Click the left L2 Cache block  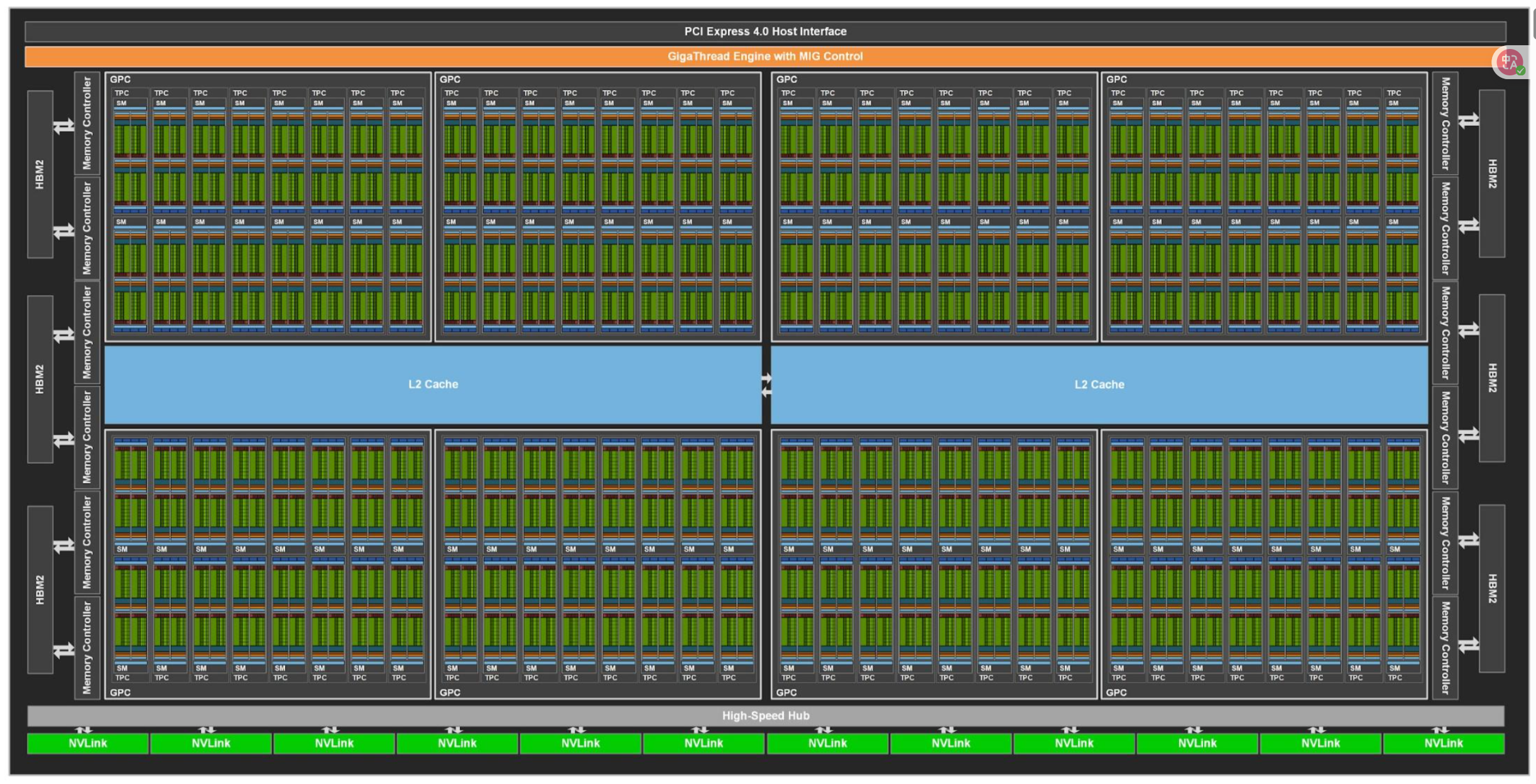coord(433,384)
